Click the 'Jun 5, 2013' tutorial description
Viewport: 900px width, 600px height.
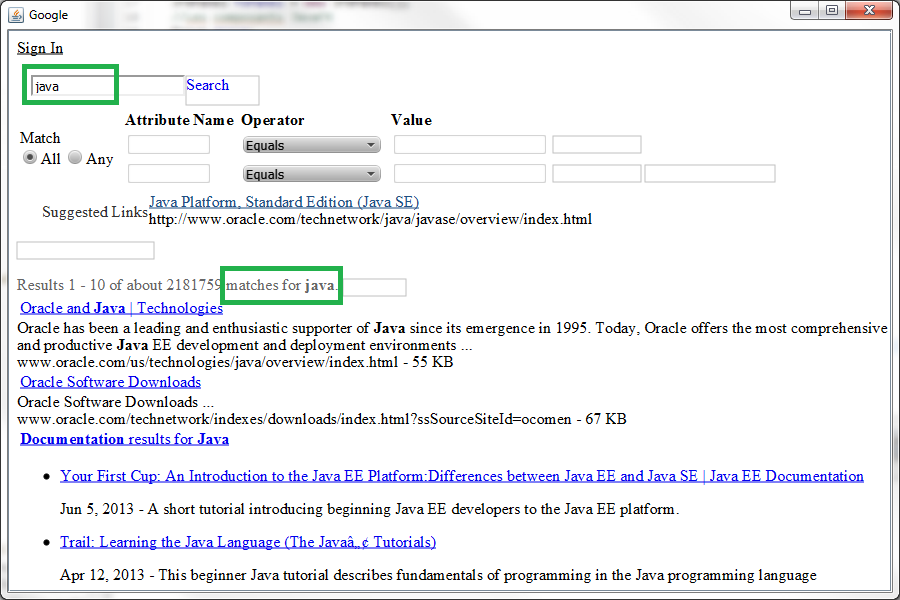point(370,509)
